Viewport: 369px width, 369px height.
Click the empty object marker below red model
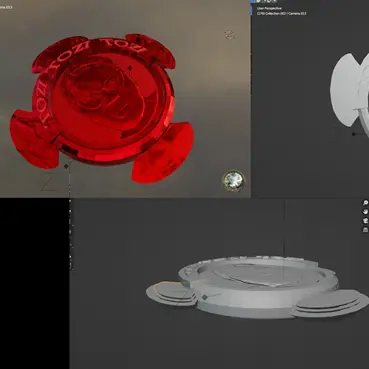click(66, 166)
